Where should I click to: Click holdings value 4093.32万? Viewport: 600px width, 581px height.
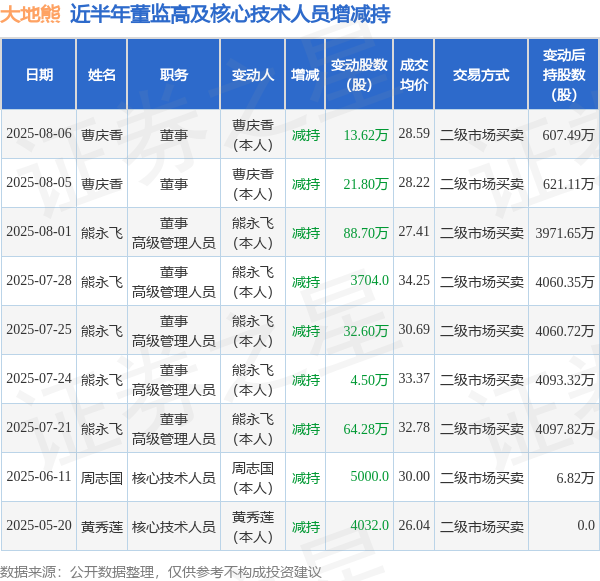pos(565,380)
